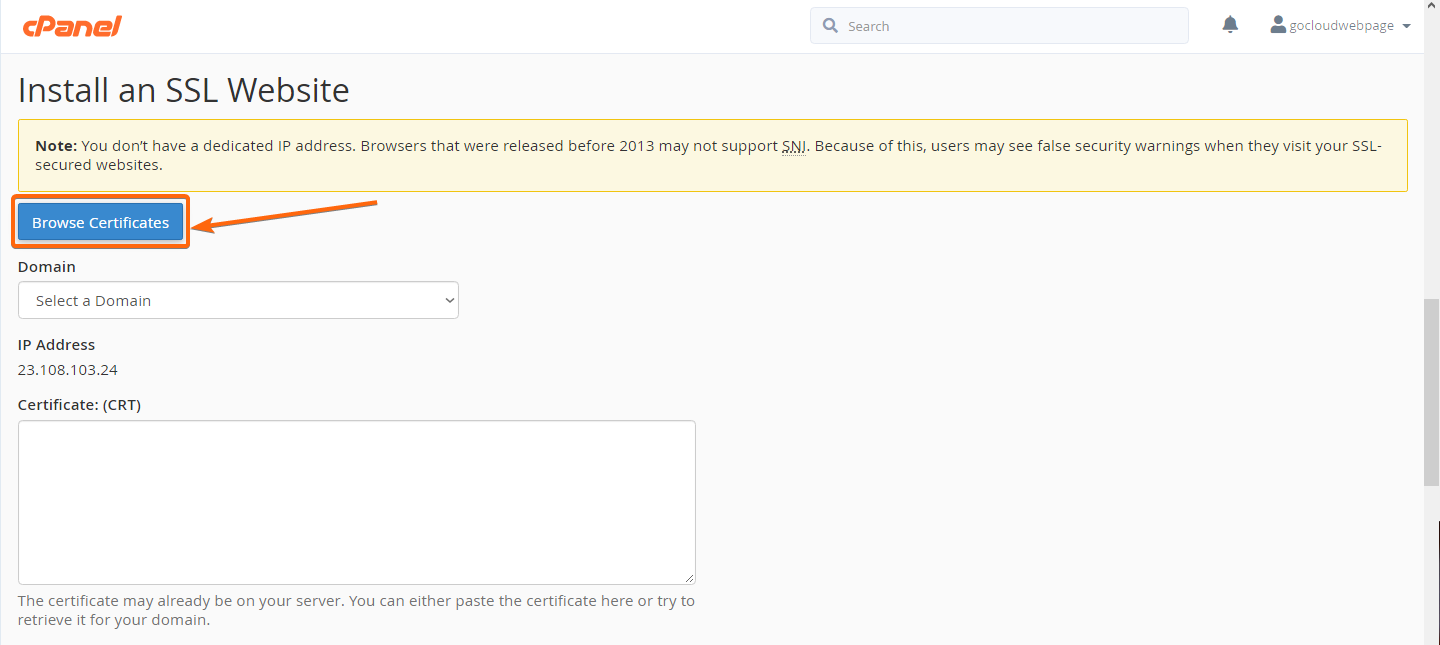Select the IP address 23.108.103.24 text
This screenshot has width=1440, height=645.
(68, 370)
